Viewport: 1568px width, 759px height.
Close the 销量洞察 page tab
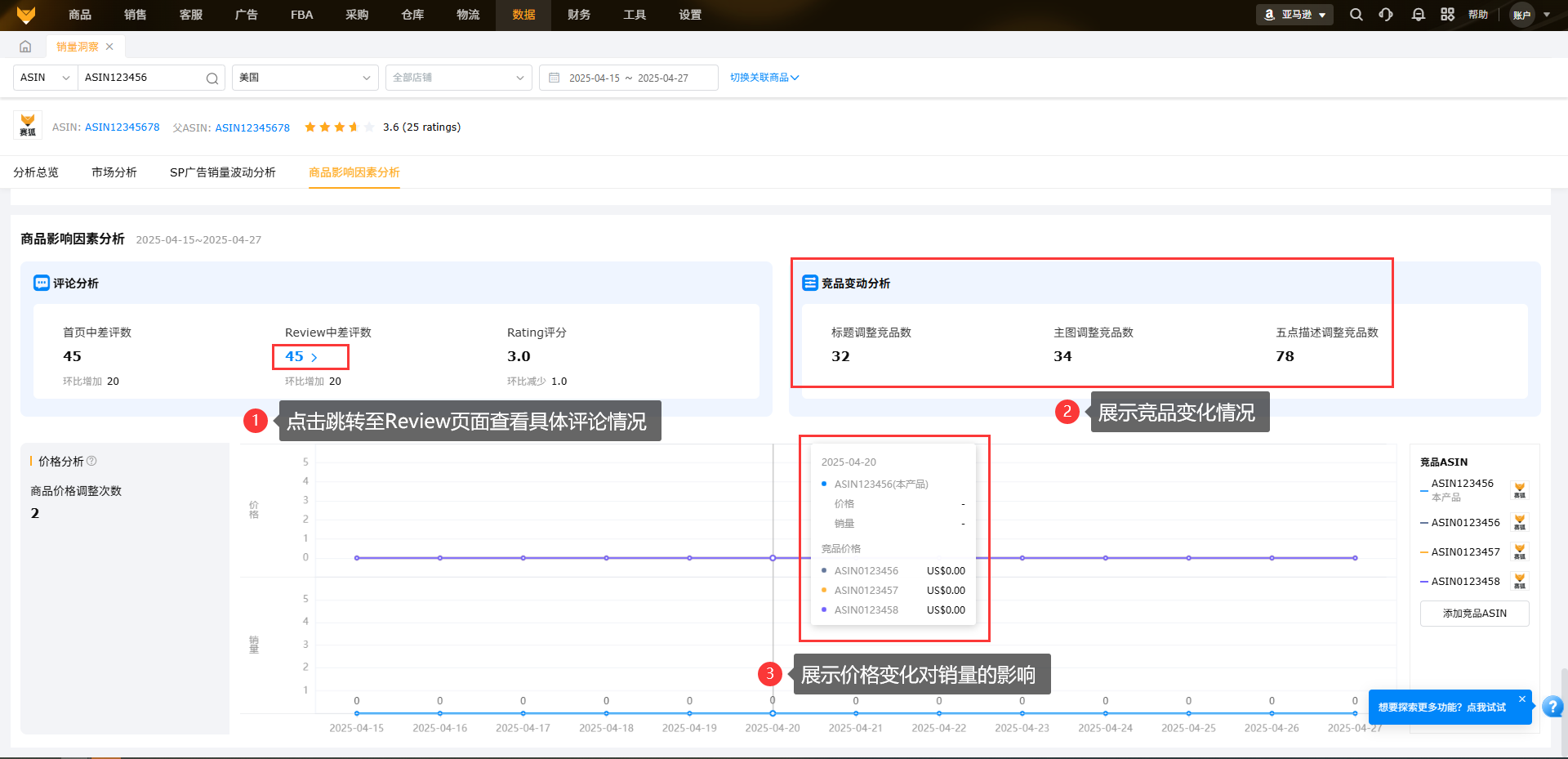109,47
